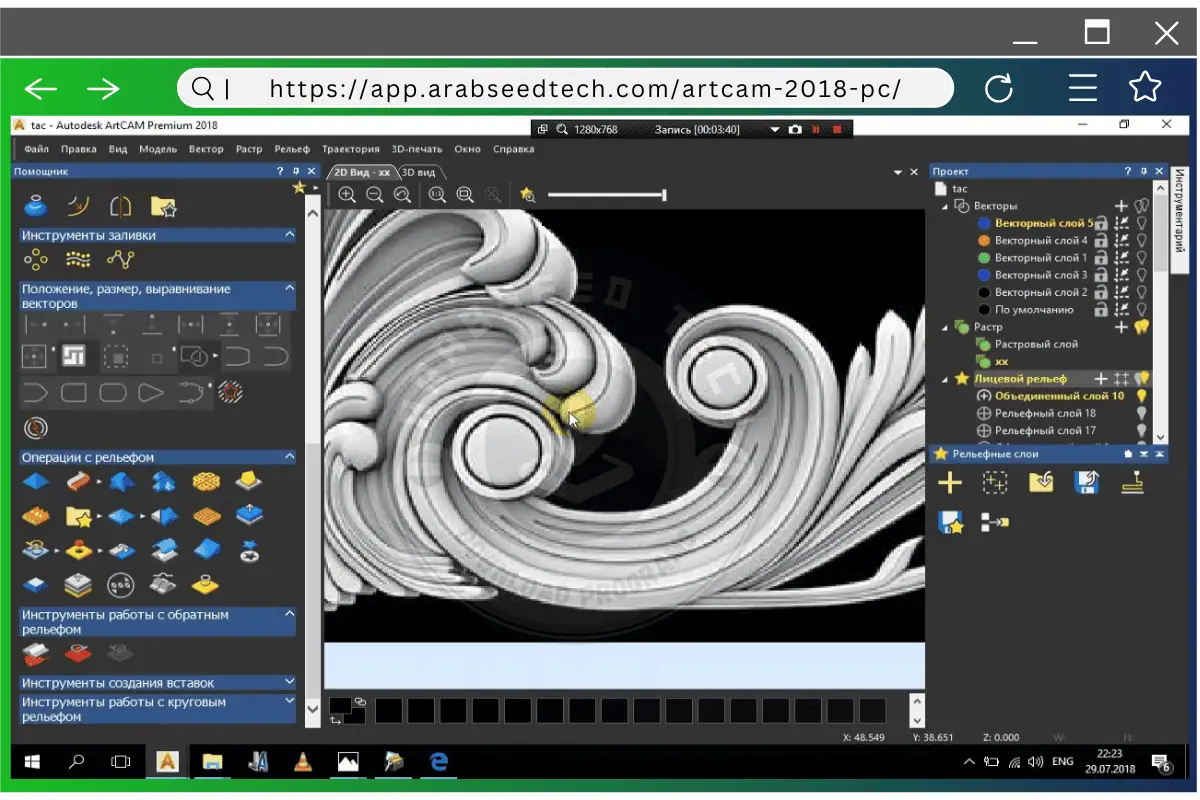Select the Zoom In magnifier tool
The height and width of the screenshot is (800, 1200).
(x=347, y=194)
